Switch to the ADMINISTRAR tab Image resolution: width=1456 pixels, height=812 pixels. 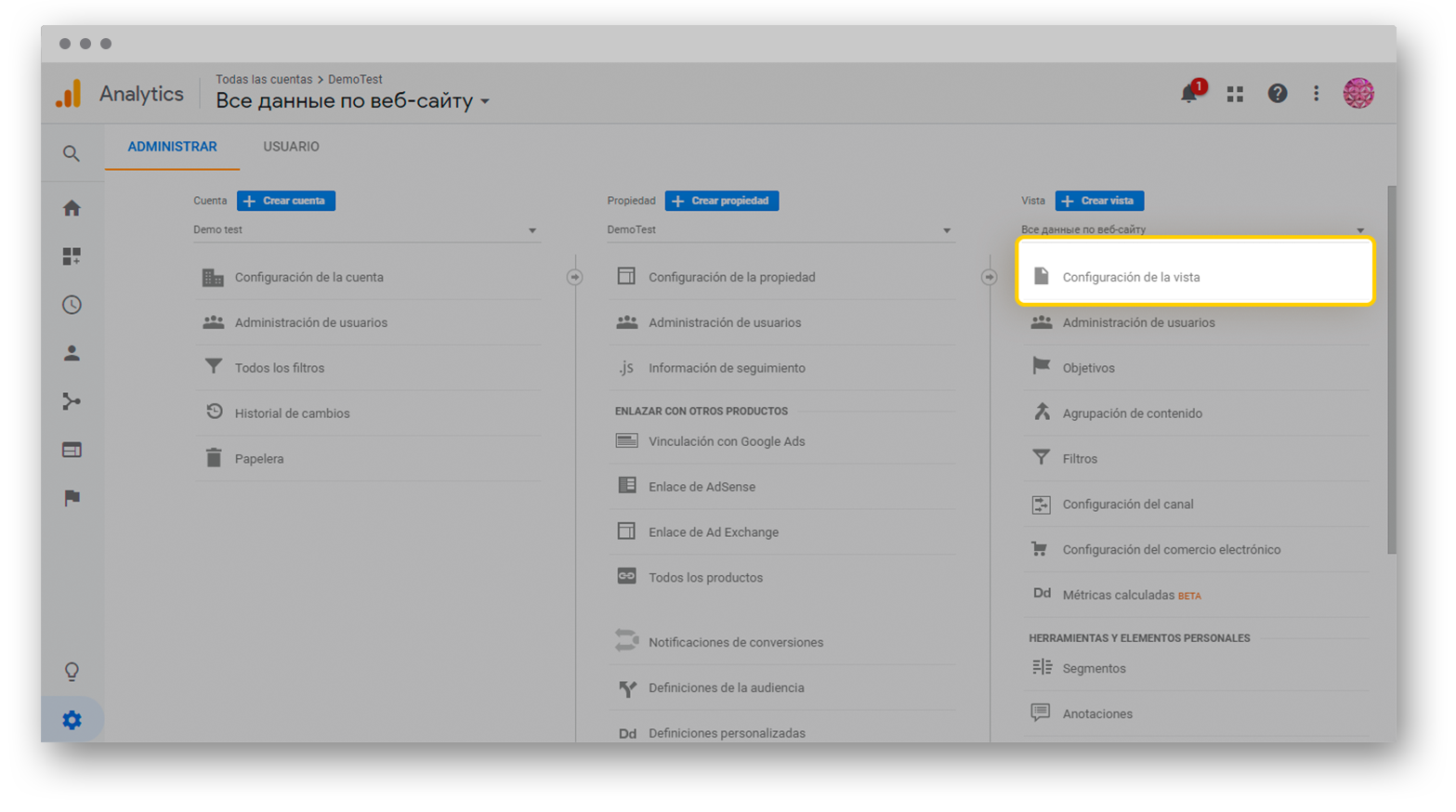pyautogui.click(x=172, y=147)
